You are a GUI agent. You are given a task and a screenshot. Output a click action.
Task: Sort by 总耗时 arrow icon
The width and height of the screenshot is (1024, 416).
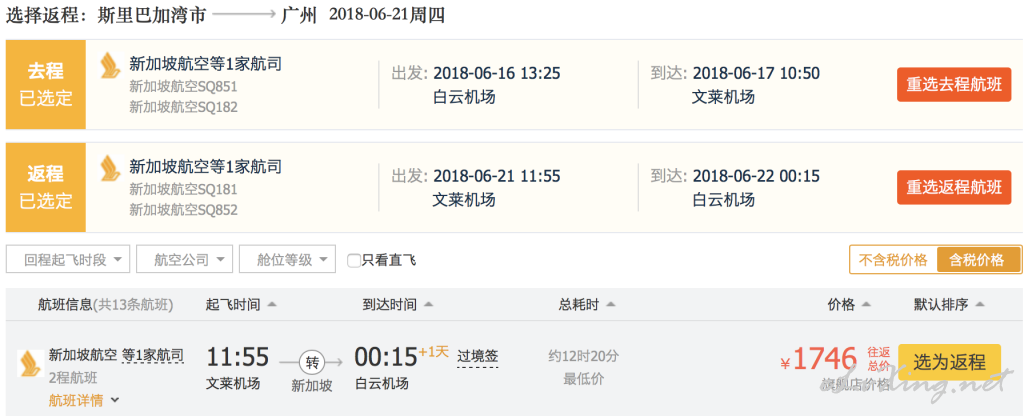pos(611,304)
